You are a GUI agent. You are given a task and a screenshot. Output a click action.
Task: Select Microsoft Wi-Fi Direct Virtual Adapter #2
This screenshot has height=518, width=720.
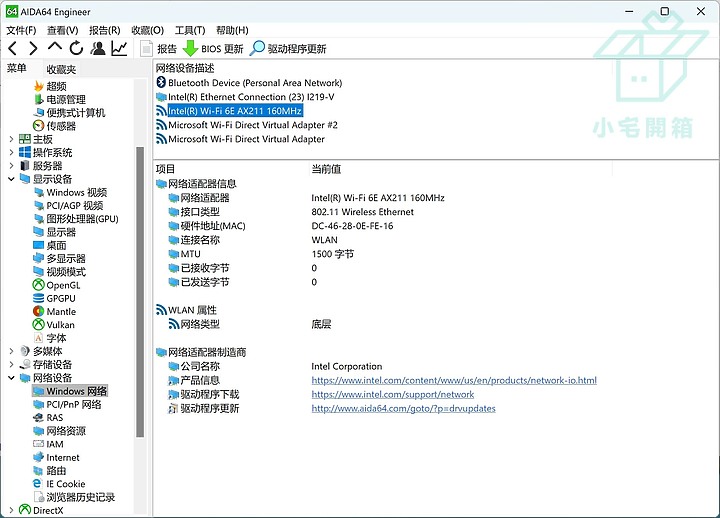coord(247,125)
